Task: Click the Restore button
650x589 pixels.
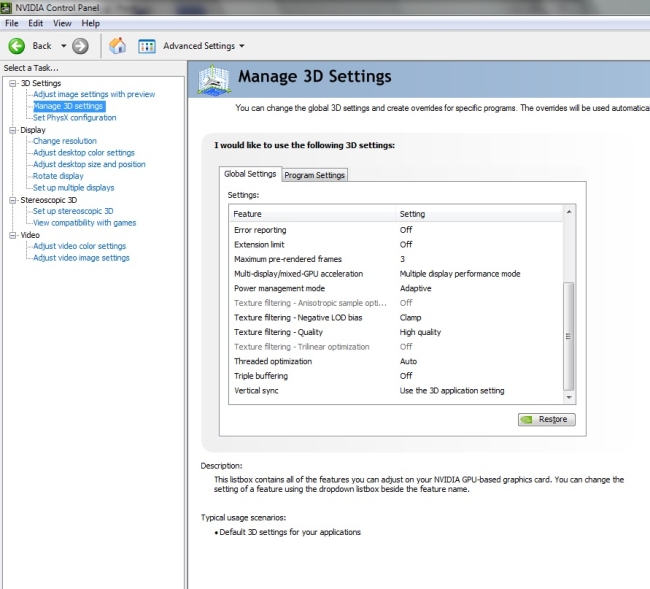Action: click(x=546, y=419)
